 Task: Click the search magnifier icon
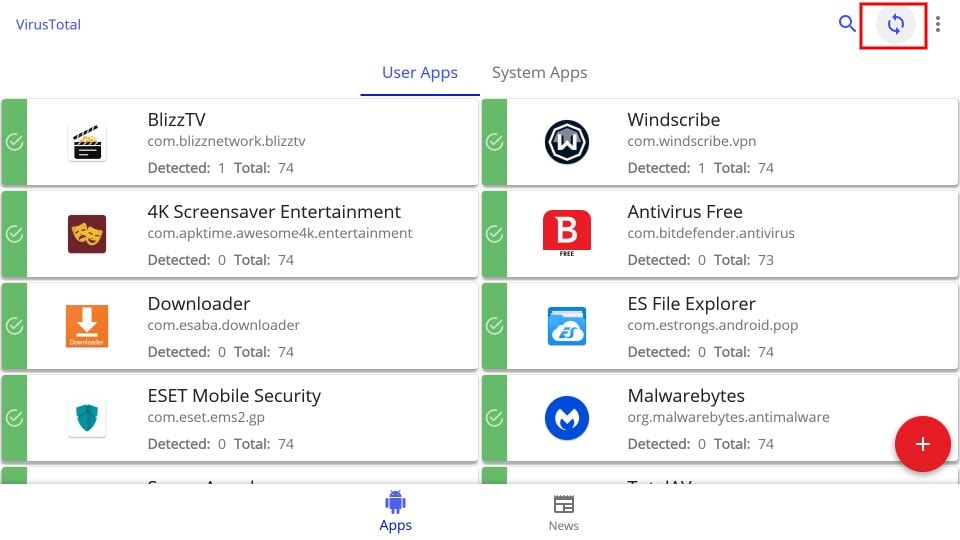(847, 24)
